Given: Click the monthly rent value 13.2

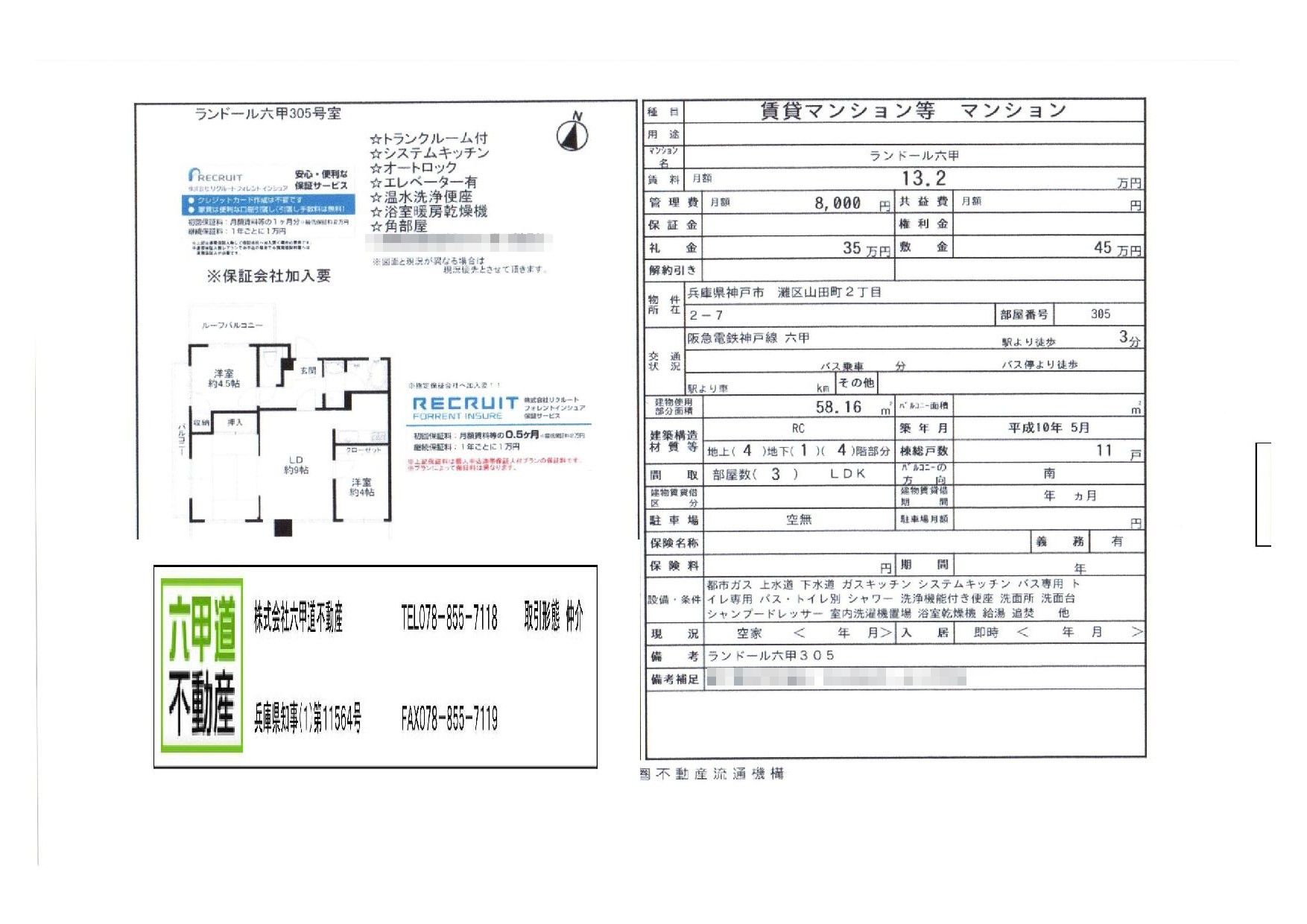Looking at the screenshot, I should pos(923,178).
